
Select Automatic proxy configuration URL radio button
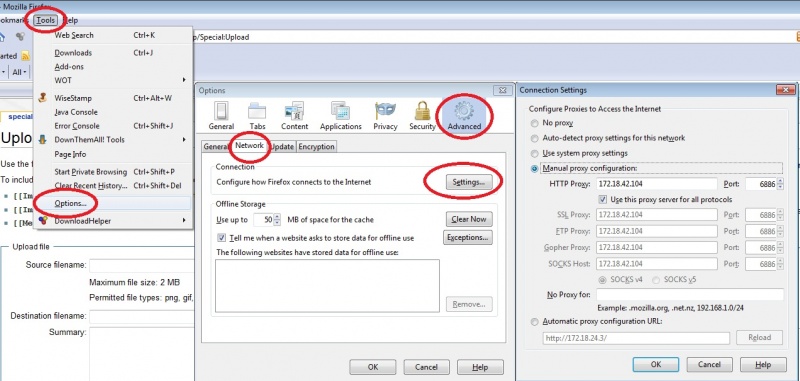click(534, 322)
